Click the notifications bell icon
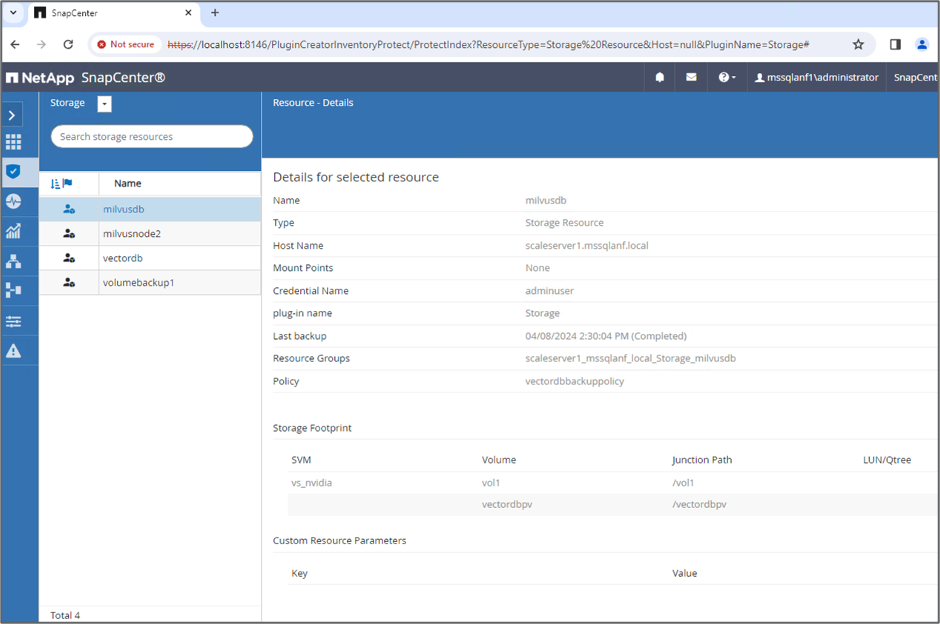Viewport: 940px width, 624px height. tap(660, 77)
